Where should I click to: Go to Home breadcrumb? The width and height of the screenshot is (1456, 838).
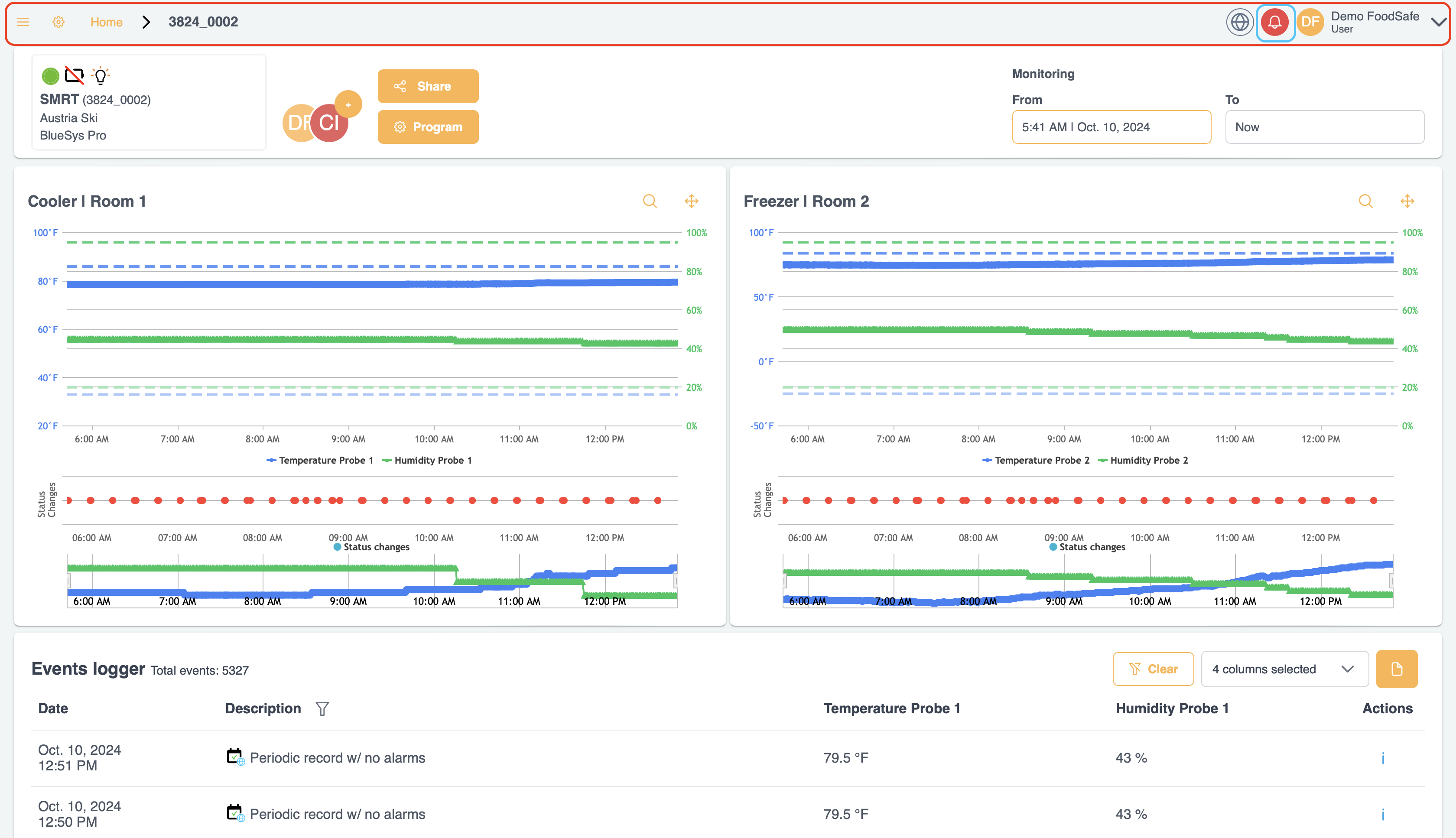[107, 23]
